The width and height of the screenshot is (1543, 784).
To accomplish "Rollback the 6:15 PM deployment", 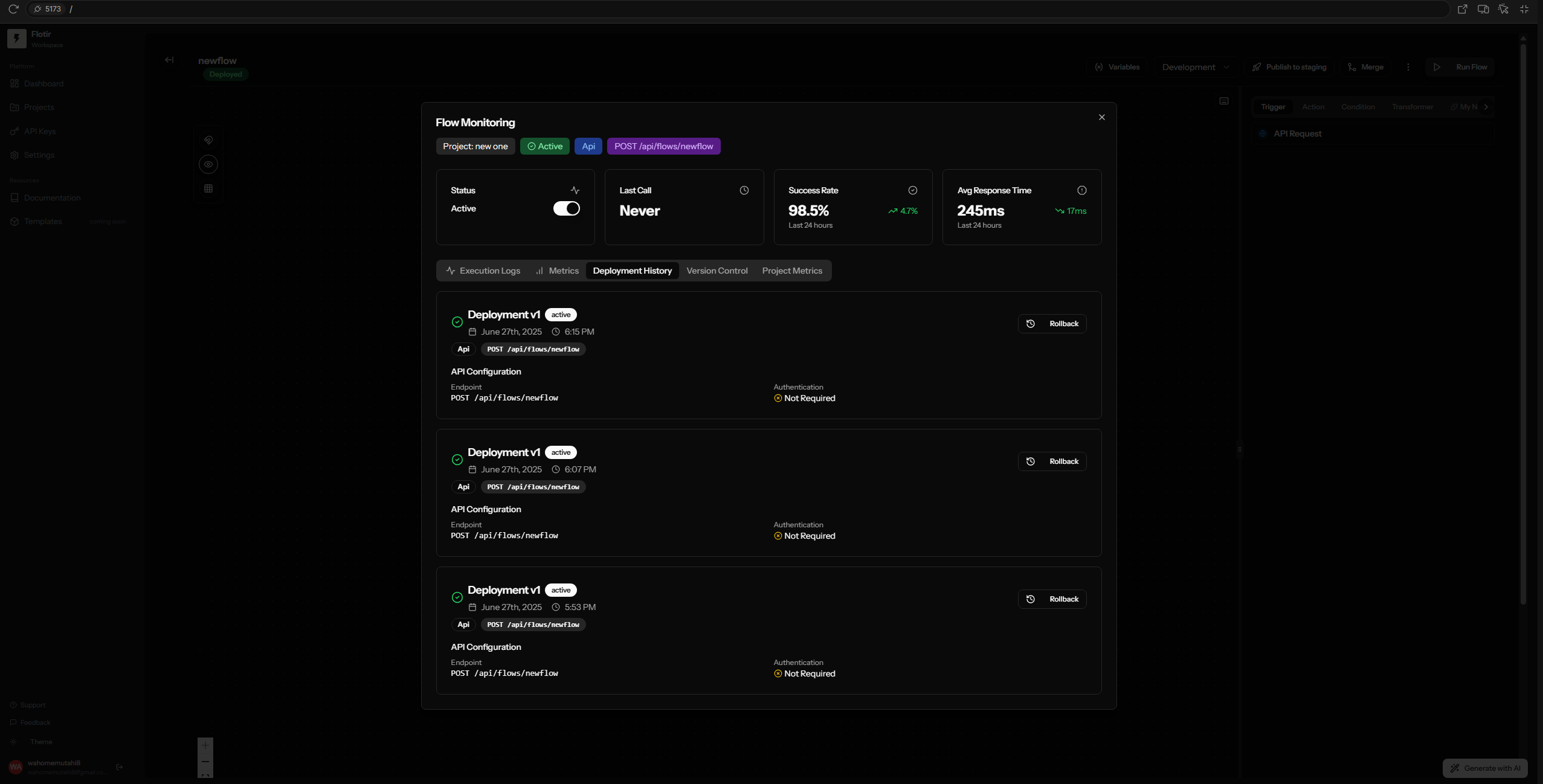I will coord(1052,324).
